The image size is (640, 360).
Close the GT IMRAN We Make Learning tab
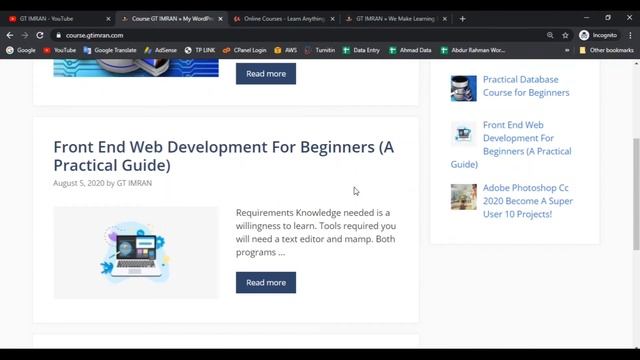[445, 19]
